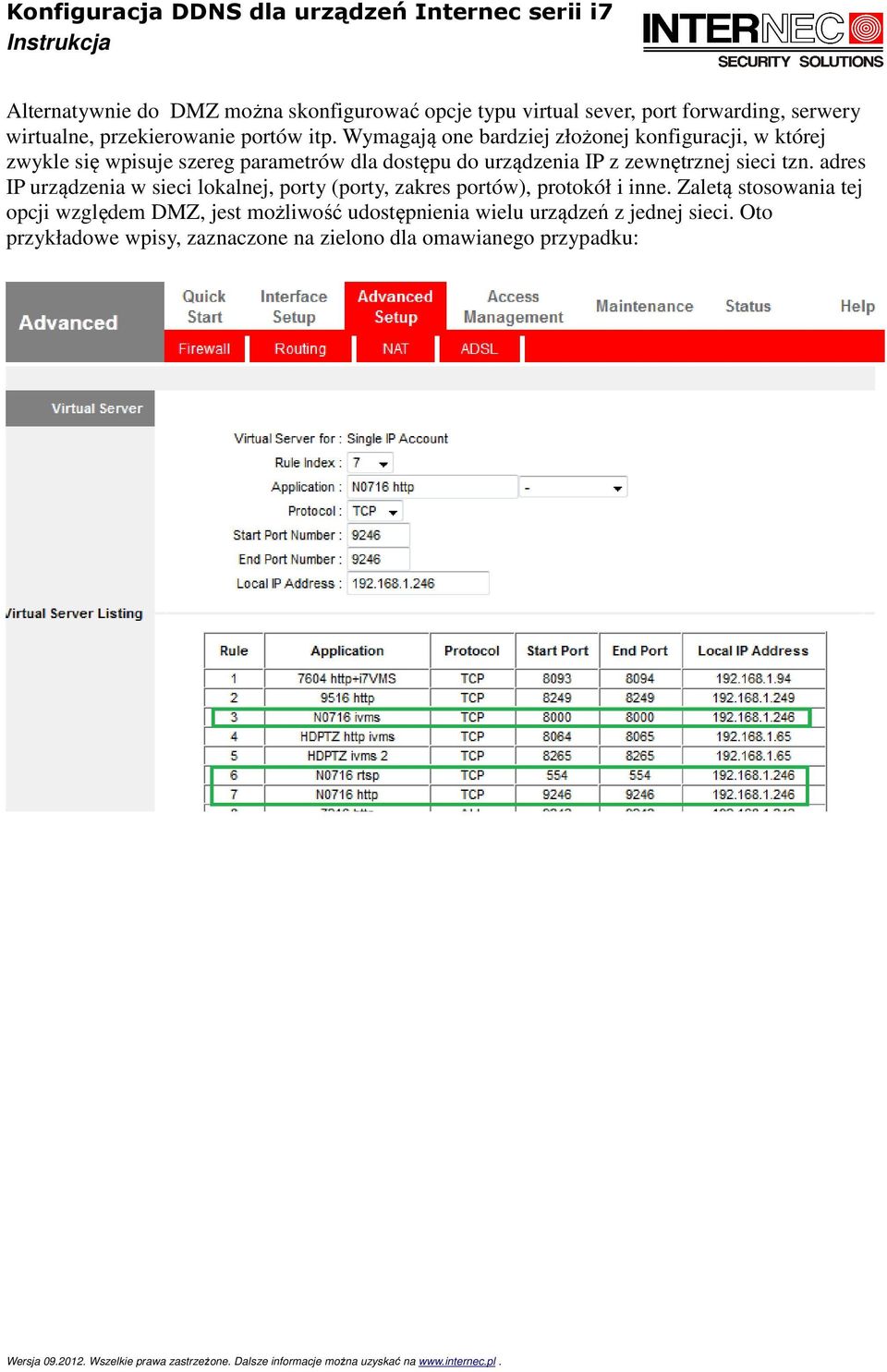Click the End Port Number field
887x1372 pixels.
coord(378,559)
